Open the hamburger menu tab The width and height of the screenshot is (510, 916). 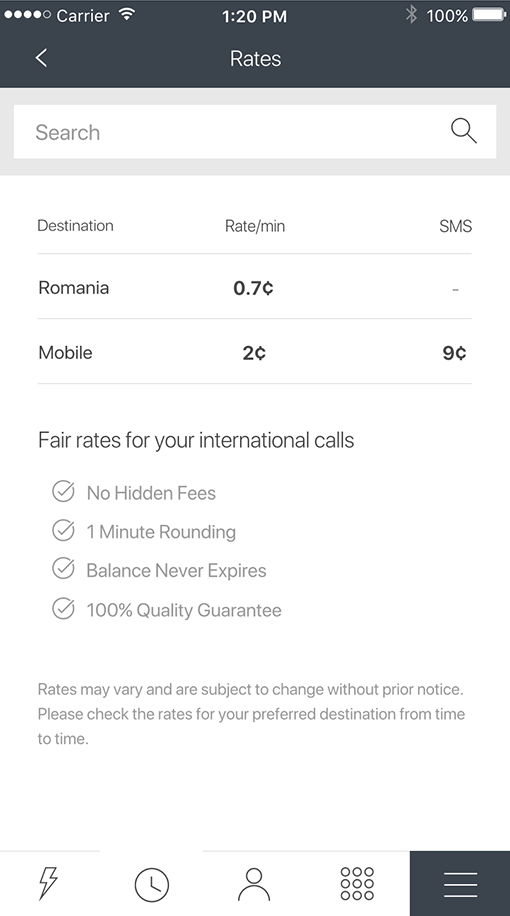(460, 884)
